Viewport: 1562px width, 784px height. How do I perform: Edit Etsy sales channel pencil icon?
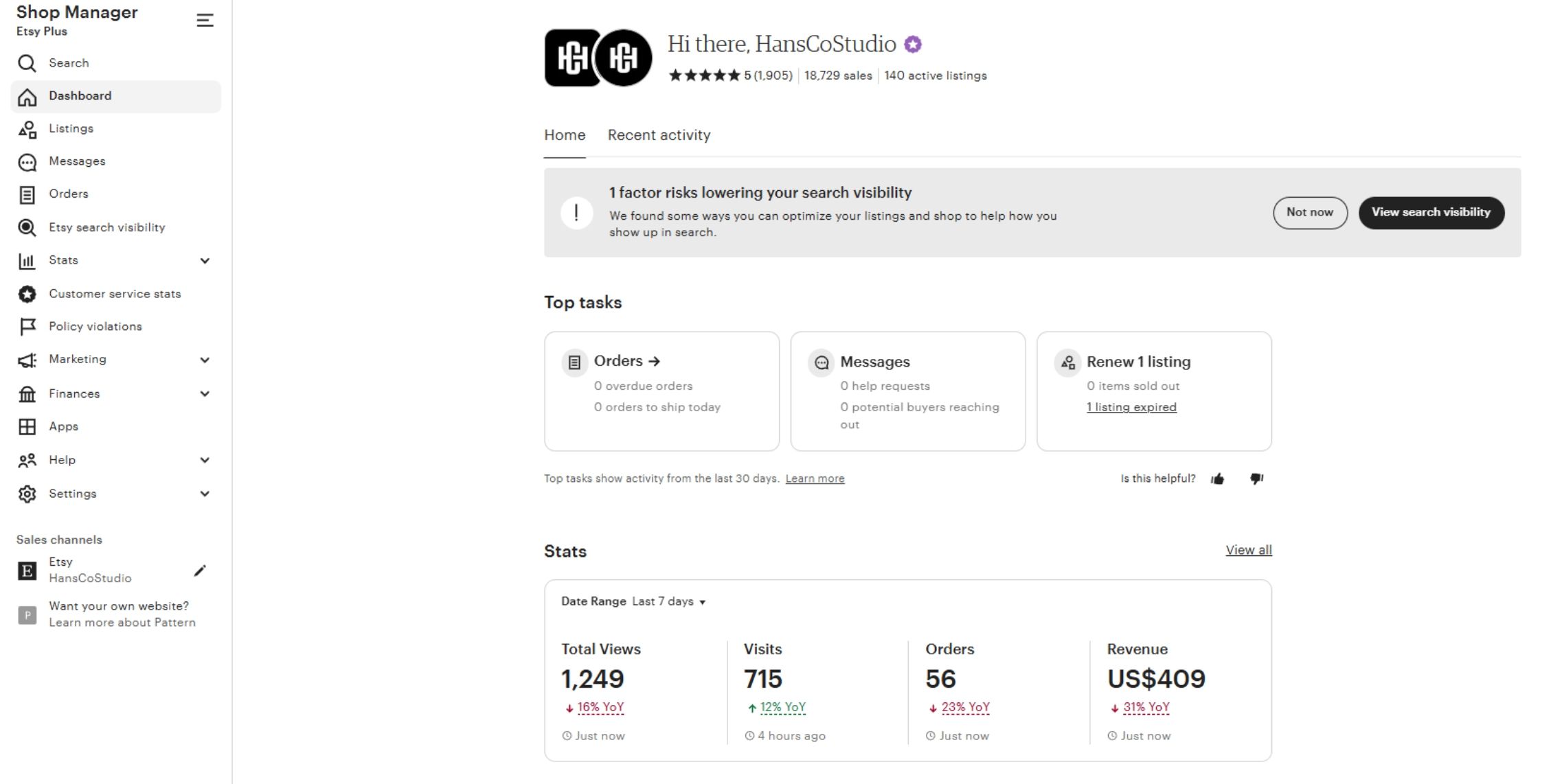click(200, 570)
